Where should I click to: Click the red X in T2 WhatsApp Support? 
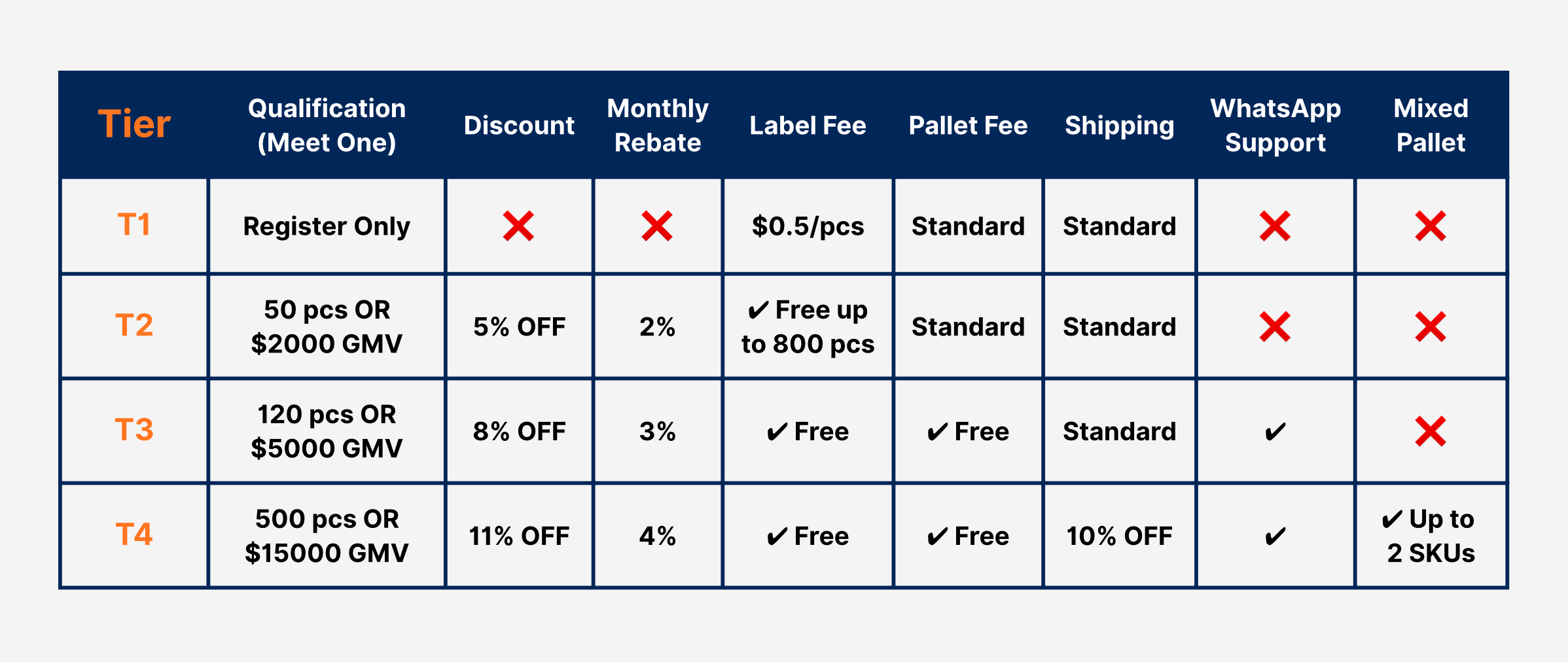(1275, 327)
